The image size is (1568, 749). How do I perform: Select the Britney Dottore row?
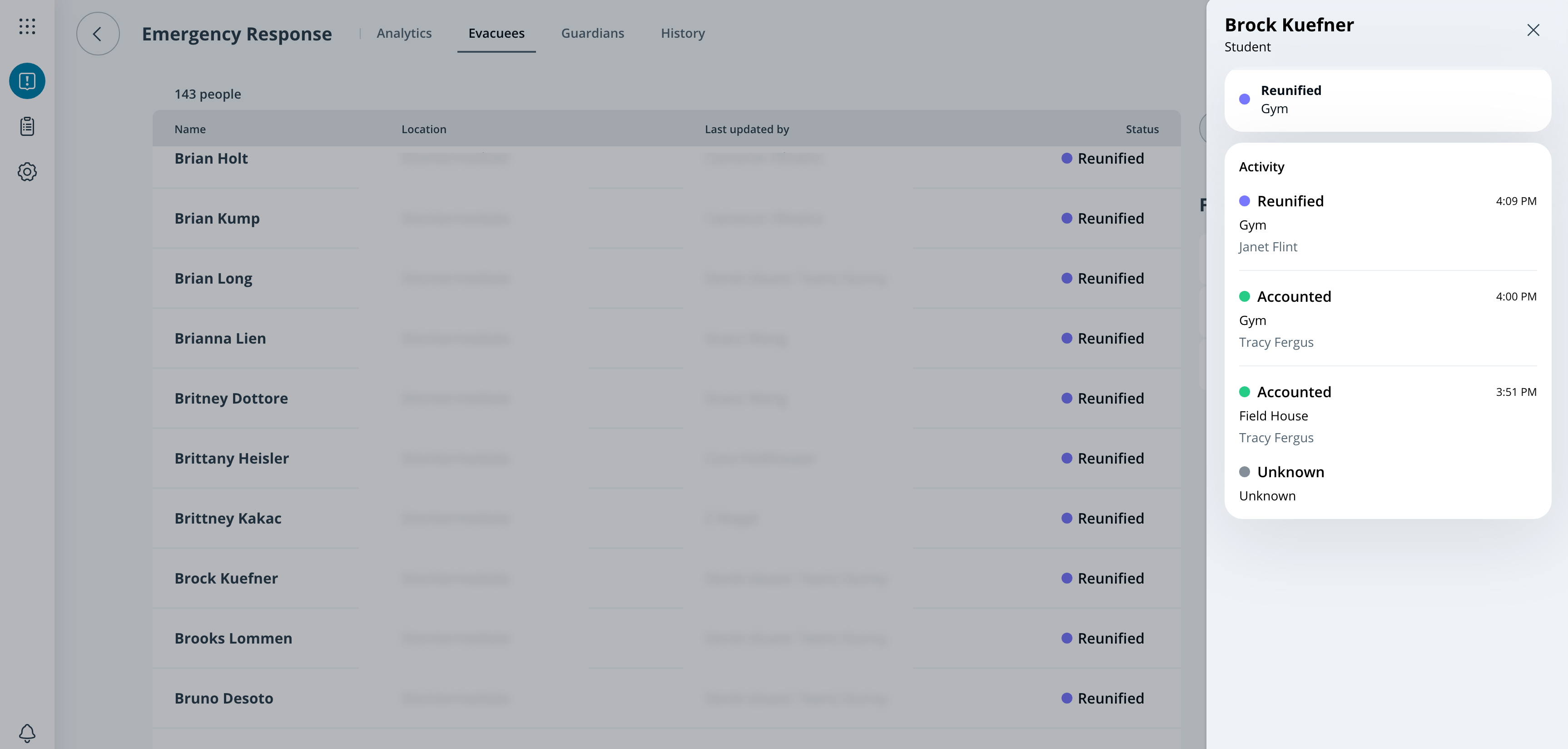pos(231,399)
